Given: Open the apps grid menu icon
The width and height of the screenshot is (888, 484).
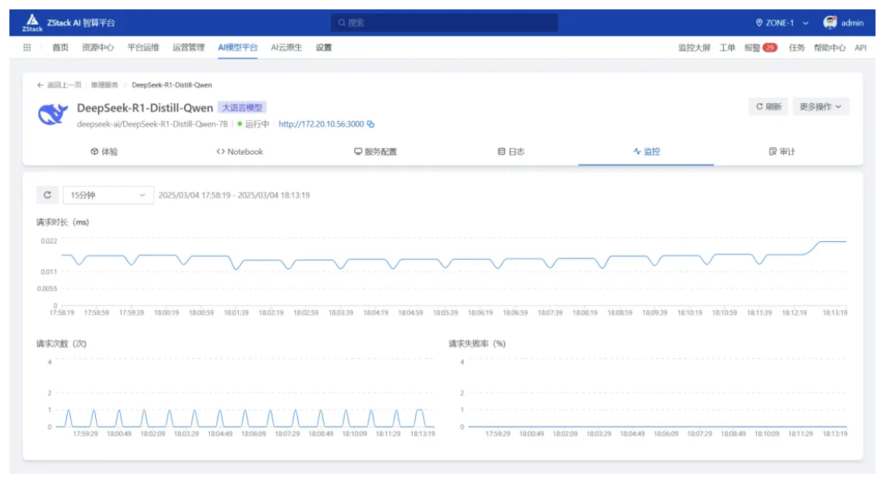Looking at the screenshot, I should coord(27,48).
